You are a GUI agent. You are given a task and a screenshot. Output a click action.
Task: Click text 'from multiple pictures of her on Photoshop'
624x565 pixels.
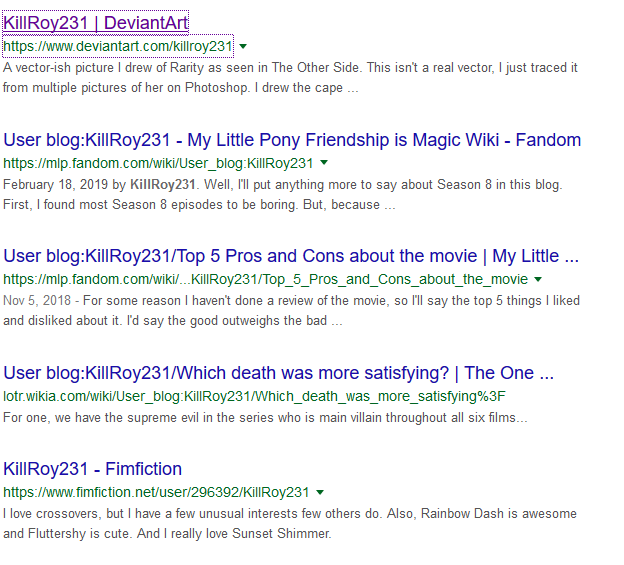click(127, 88)
